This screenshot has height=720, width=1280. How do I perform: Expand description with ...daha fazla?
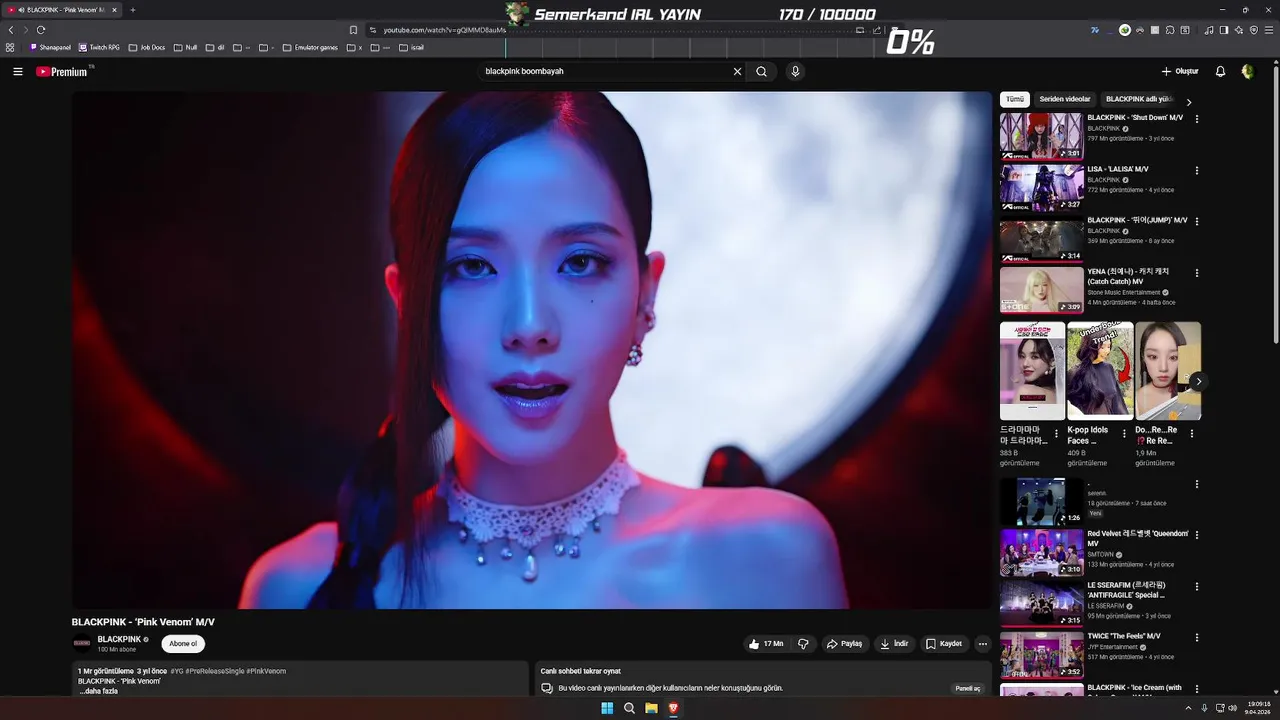[98, 691]
